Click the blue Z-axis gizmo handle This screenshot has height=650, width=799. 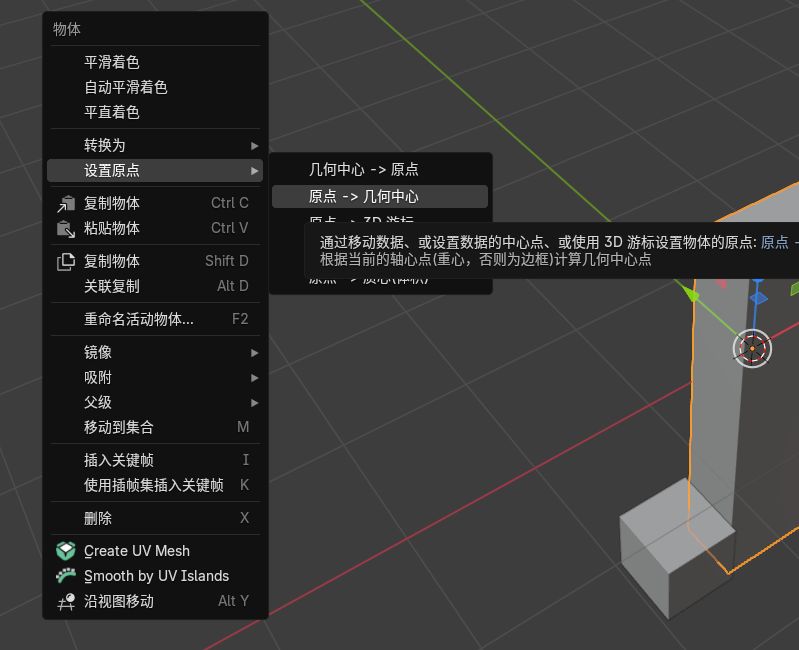pyautogui.click(x=758, y=299)
